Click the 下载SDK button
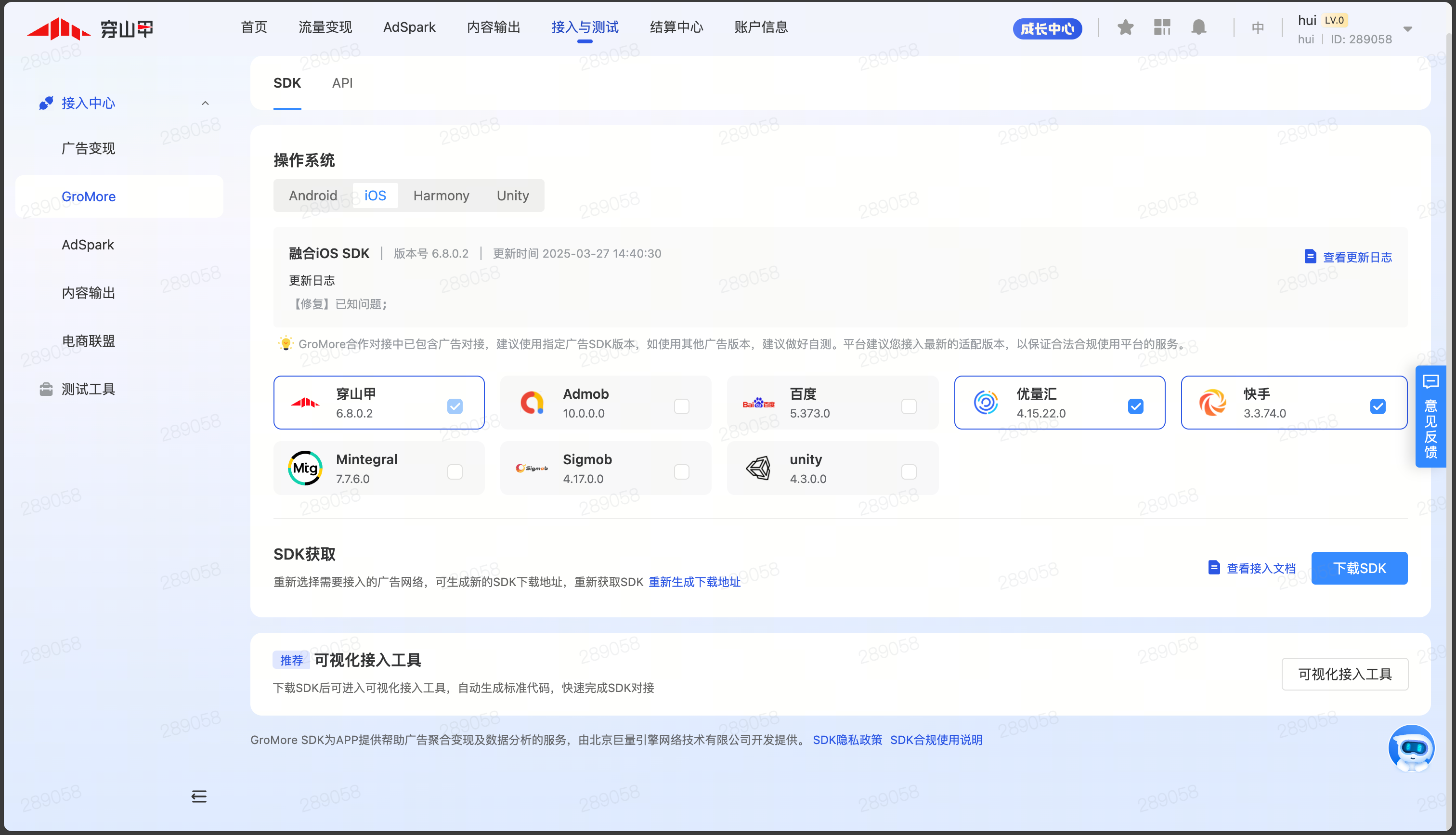Screen dimensions: 1456x835 [1359, 568]
